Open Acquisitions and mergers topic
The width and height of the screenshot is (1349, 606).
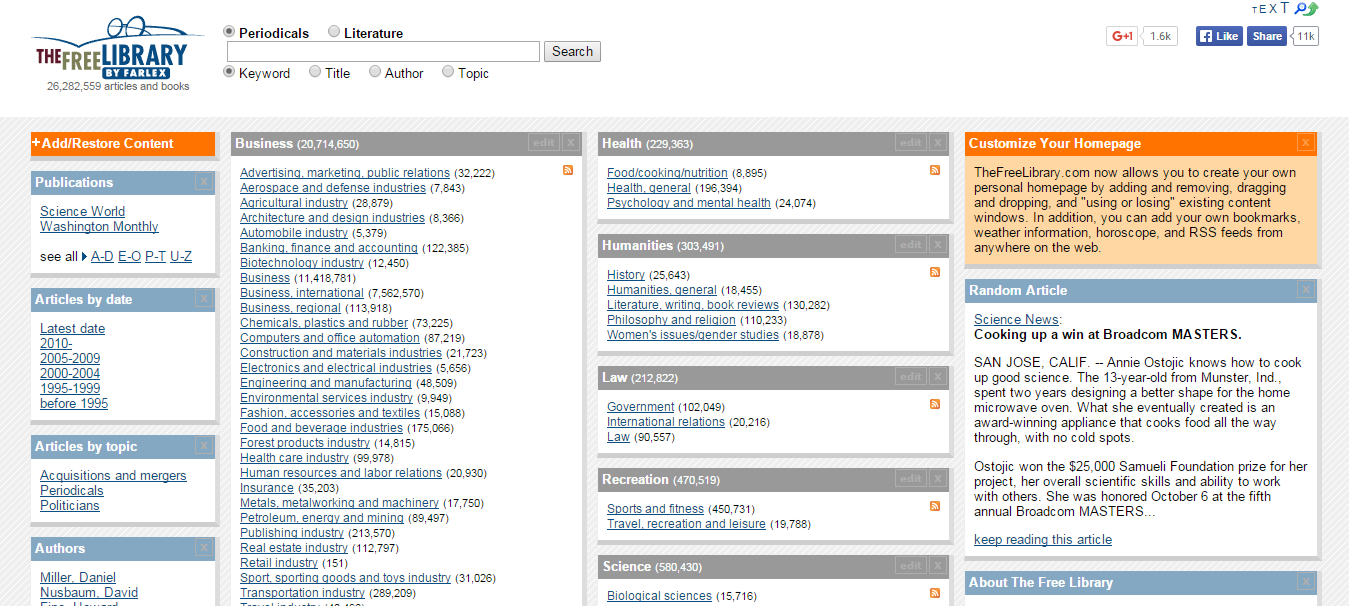click(x=113, y=476)
